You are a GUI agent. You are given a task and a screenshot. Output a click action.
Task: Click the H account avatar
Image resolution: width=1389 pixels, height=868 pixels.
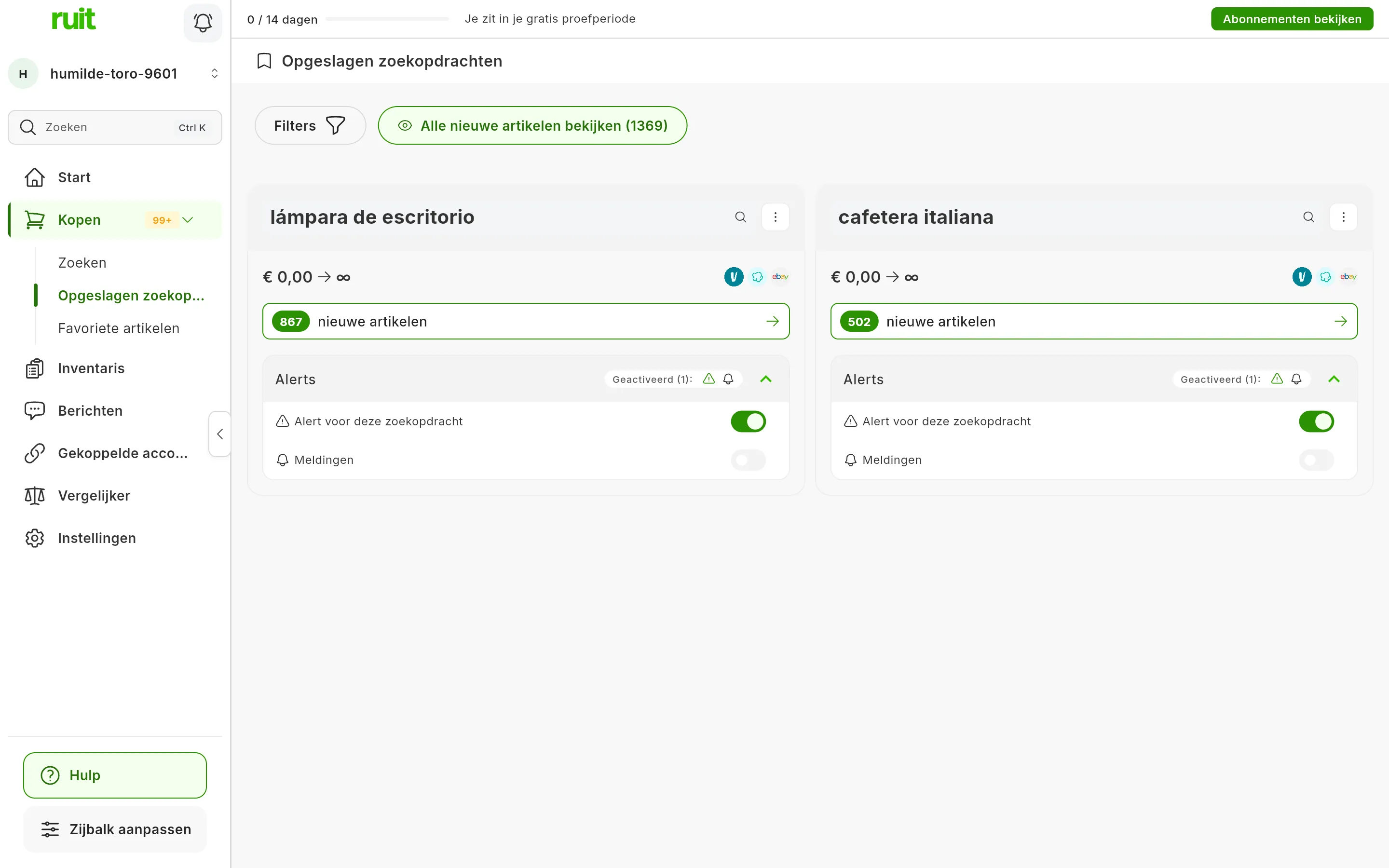[x=23, y=73]
